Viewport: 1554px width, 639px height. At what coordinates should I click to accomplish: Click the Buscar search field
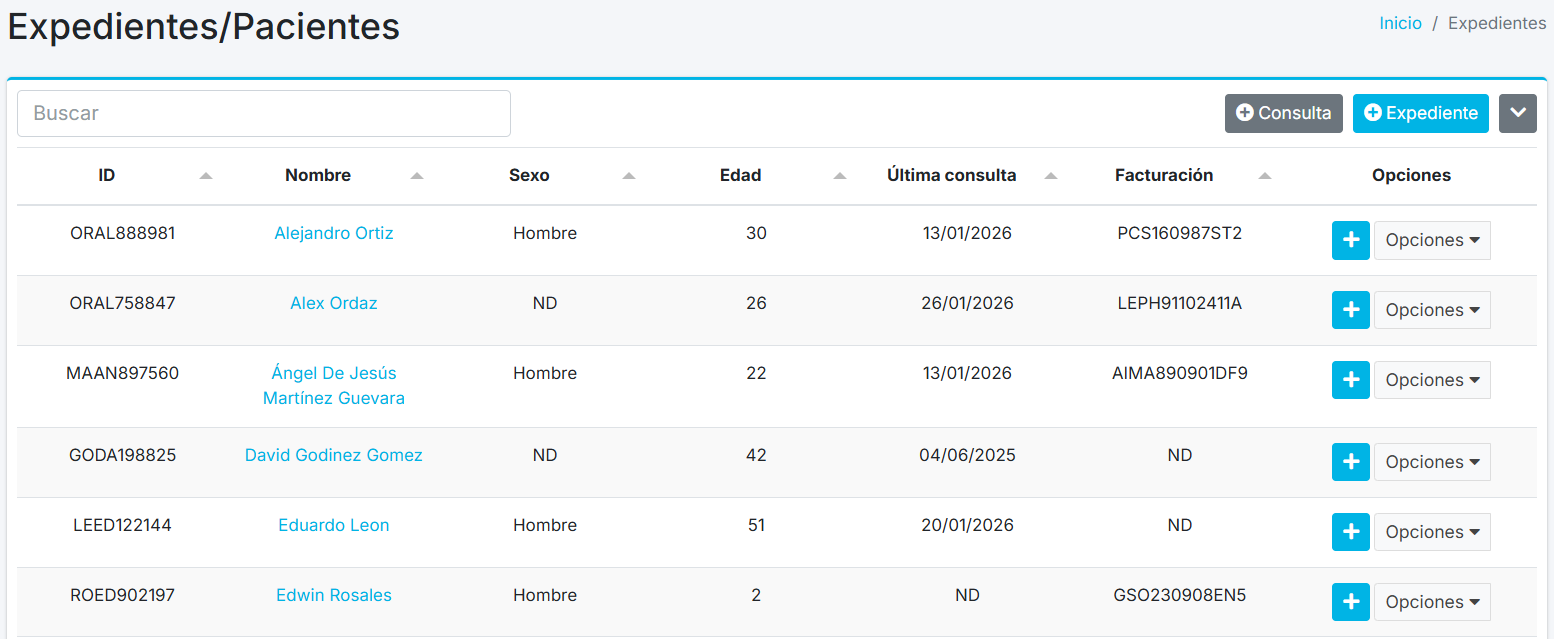(264, 113)
